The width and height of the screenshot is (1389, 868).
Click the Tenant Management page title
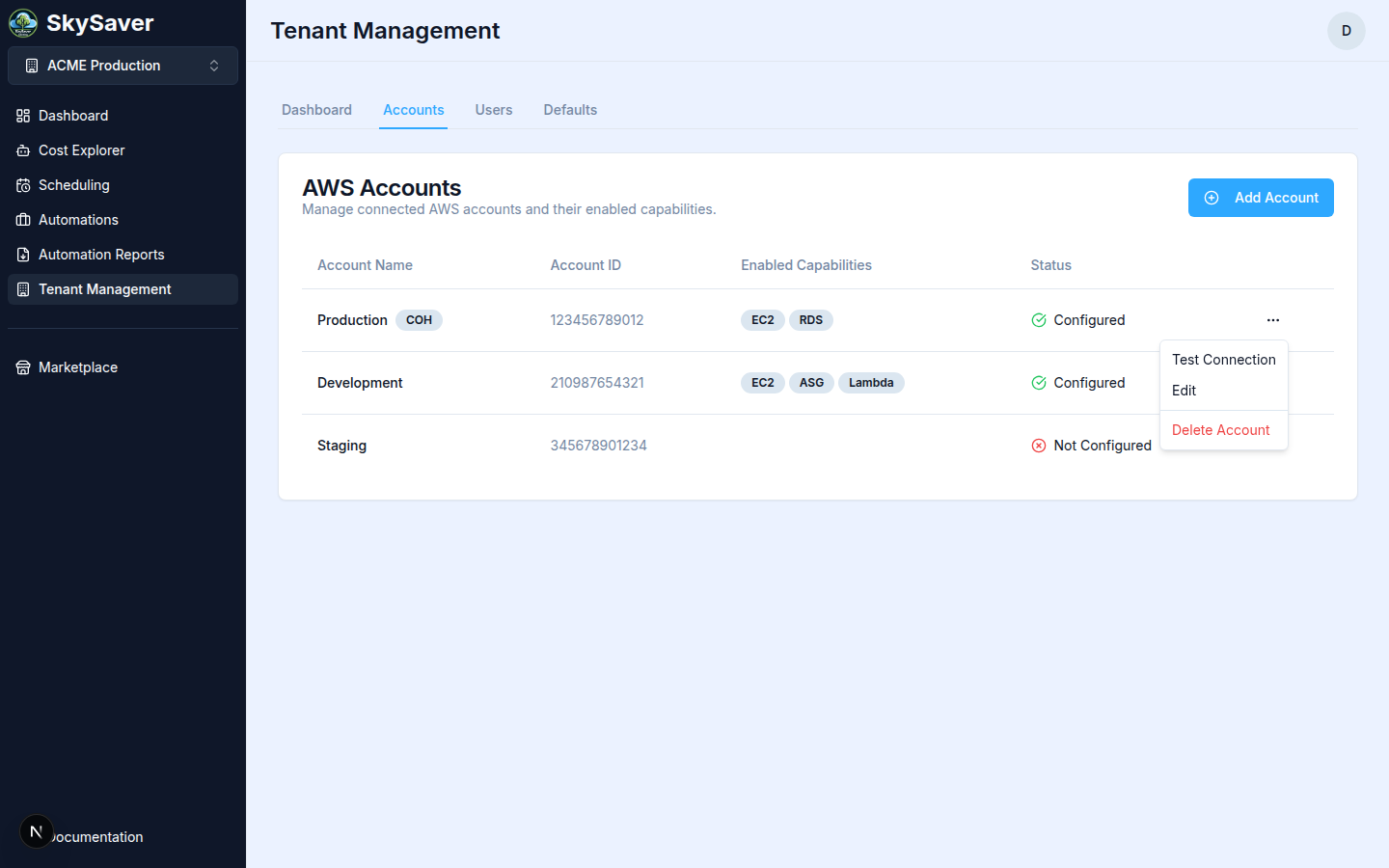pos(385,31)
